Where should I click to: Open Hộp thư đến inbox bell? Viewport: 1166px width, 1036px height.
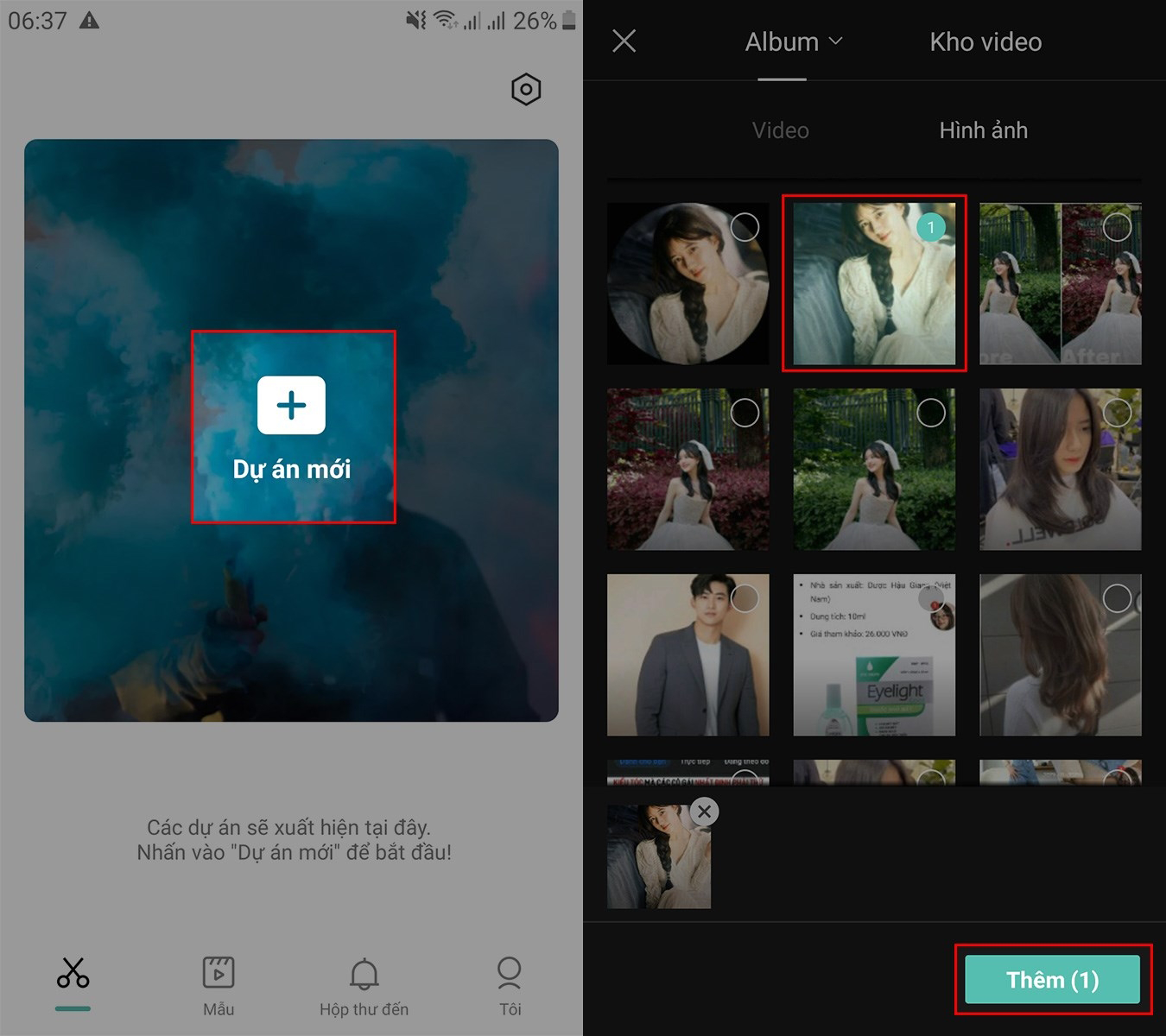click(x=364, y=987)
